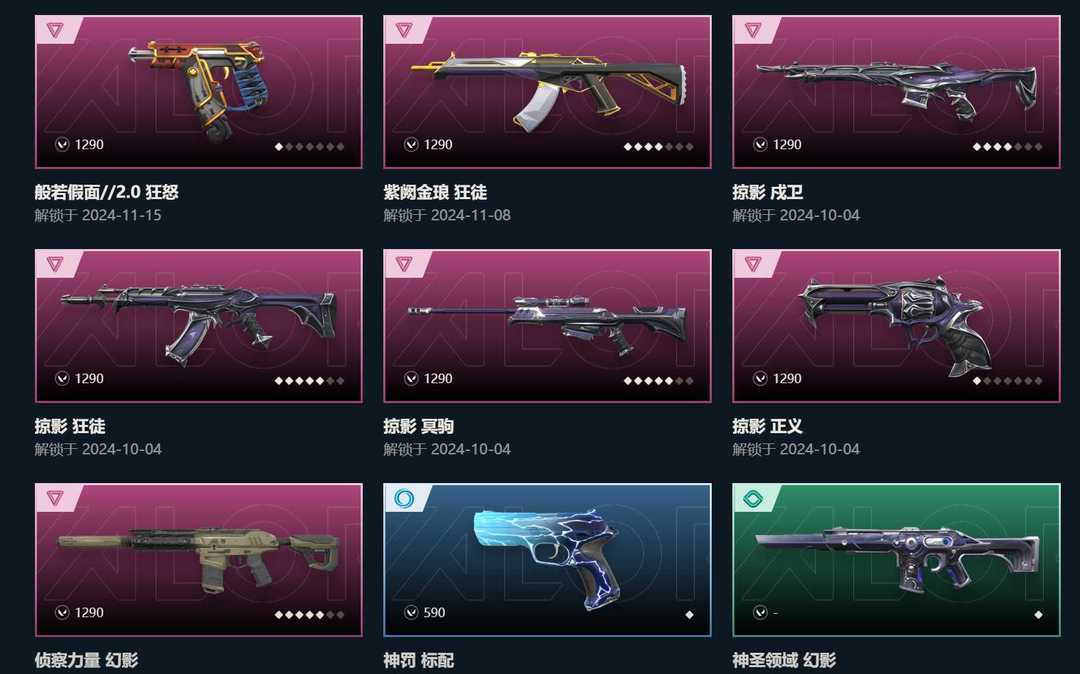Click the tier icon on 般若假面//2.0 狂怒 card
This screenshot has width=1080, height=674.
55,30
